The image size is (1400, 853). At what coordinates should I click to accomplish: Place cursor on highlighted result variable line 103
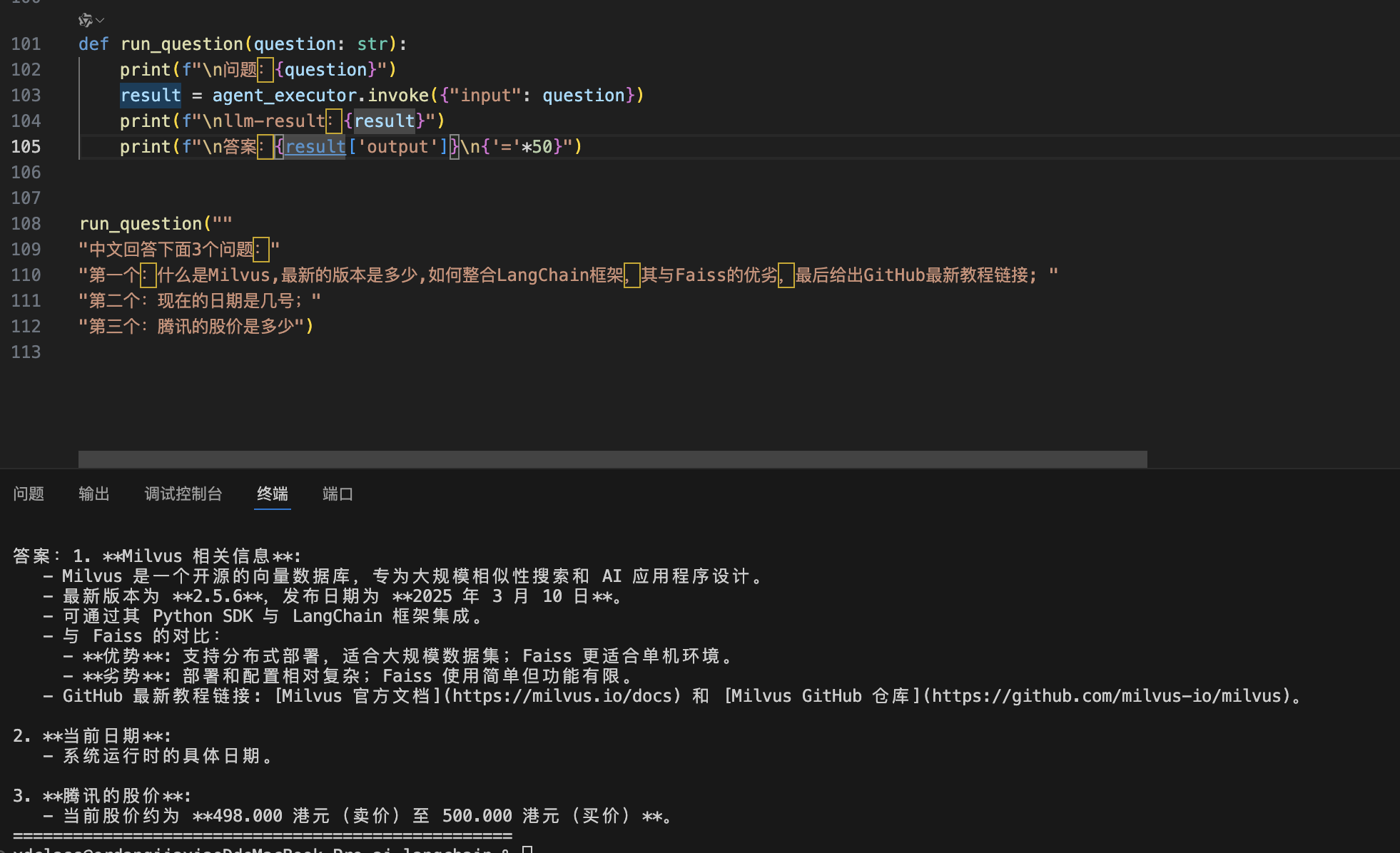pyautogui.click(x=151, y=96)
